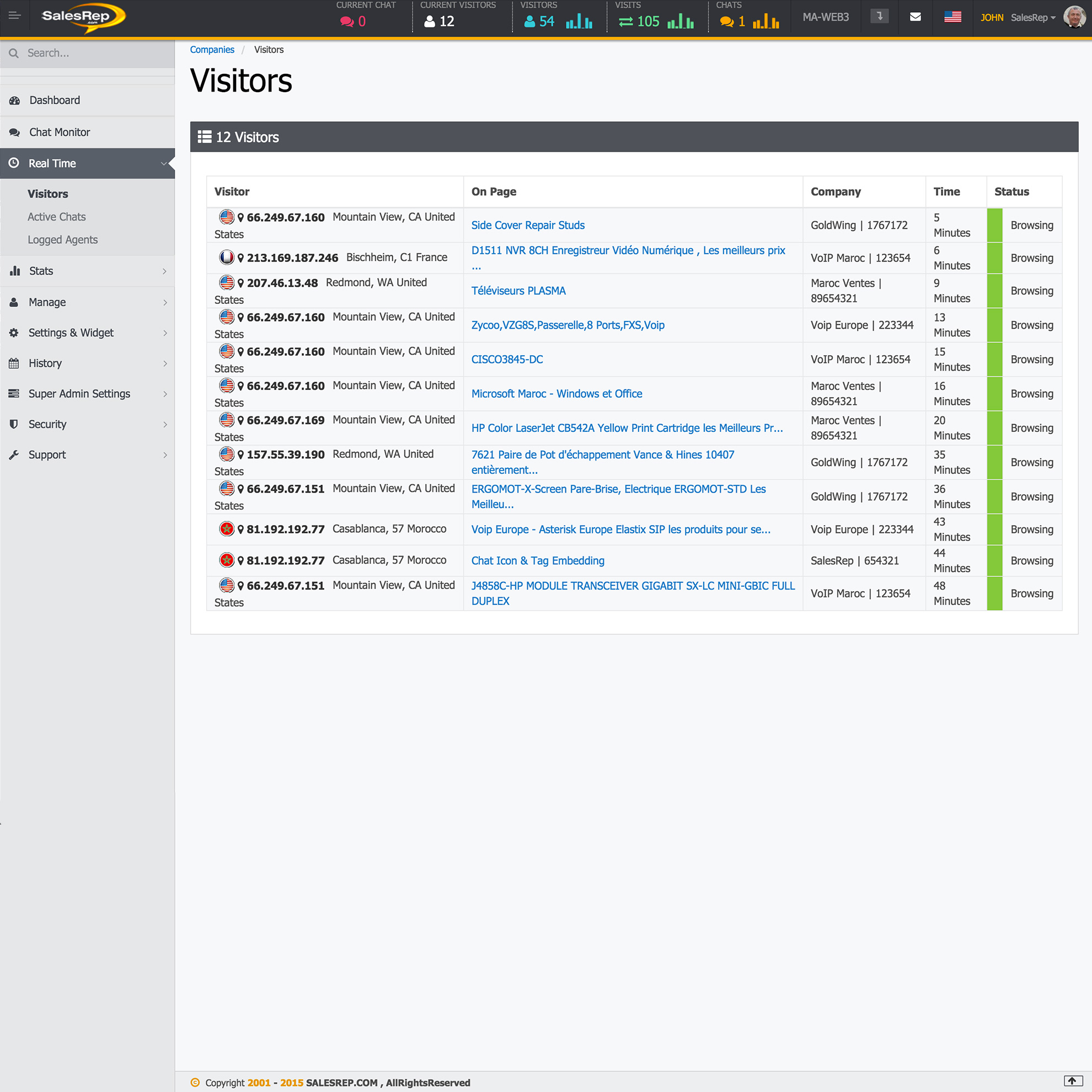Open the Téléviseurs PLASMA page link

click(x=518, y=291)
